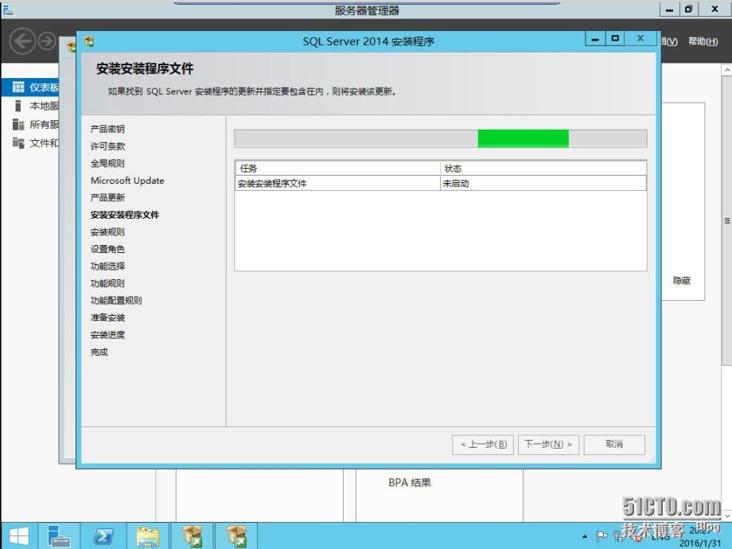Image resolution: width=732 pixels, height=549 pixels.
Task: Click the 产品更新 step in setup list
Action: point(107,197)
